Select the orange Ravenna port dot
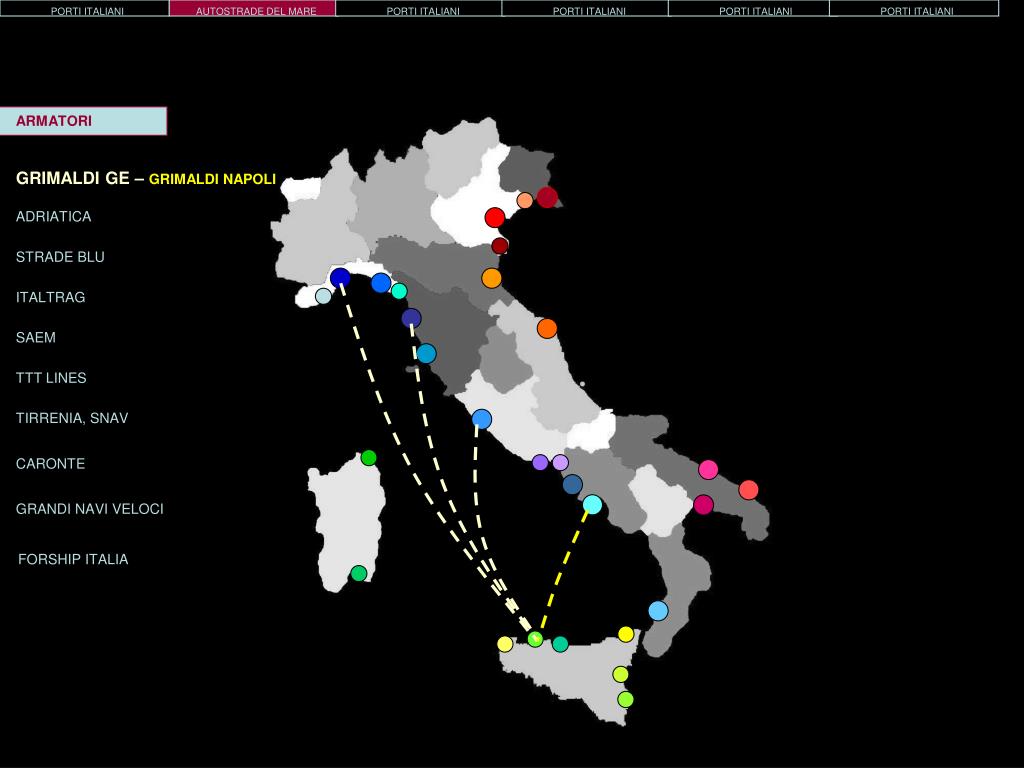 [492, 278]
